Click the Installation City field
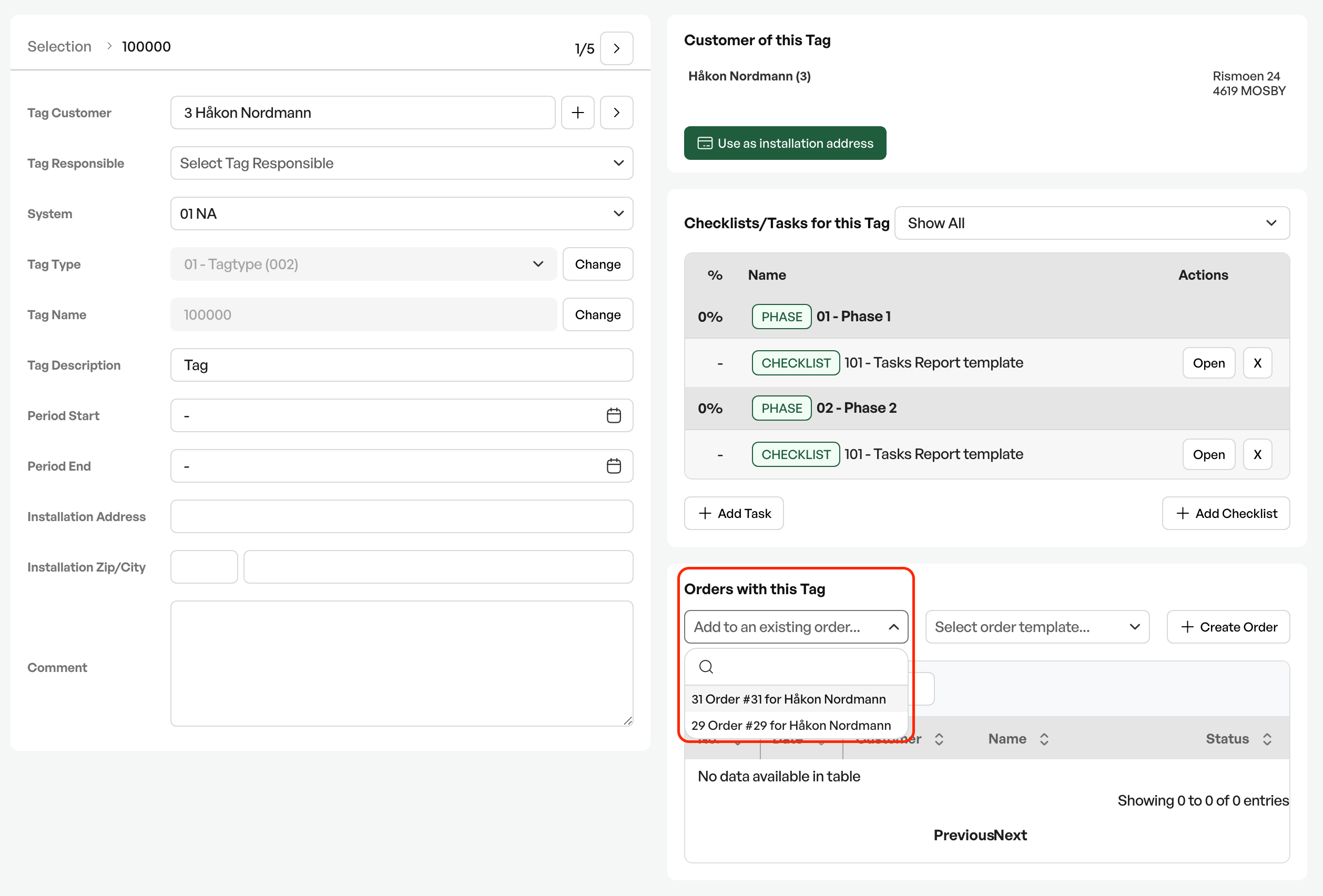The image size is (1323, 896). [439, 567]
